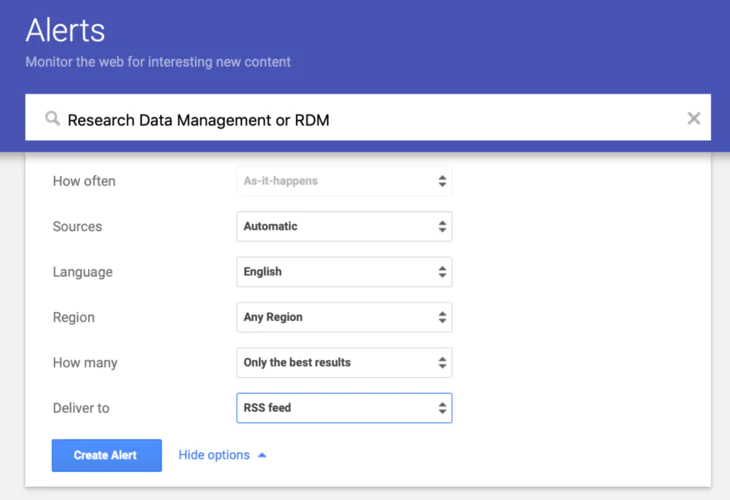The image size is (730, 500).
Task: Click the 'Language' label
Action: (x=83, y=272)
